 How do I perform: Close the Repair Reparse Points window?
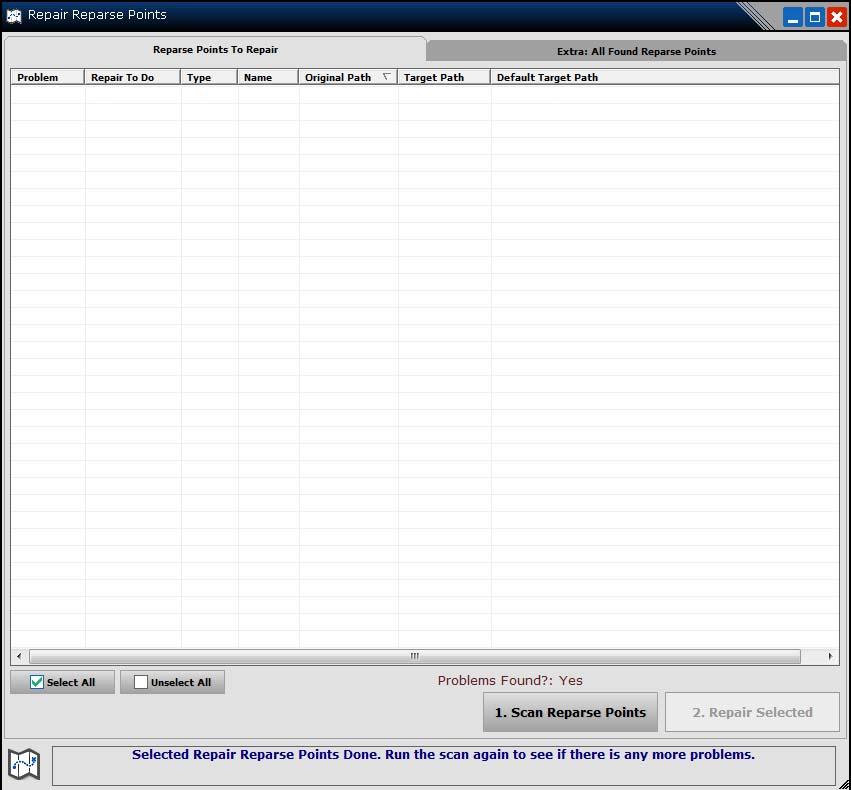[x=837, y=17]
